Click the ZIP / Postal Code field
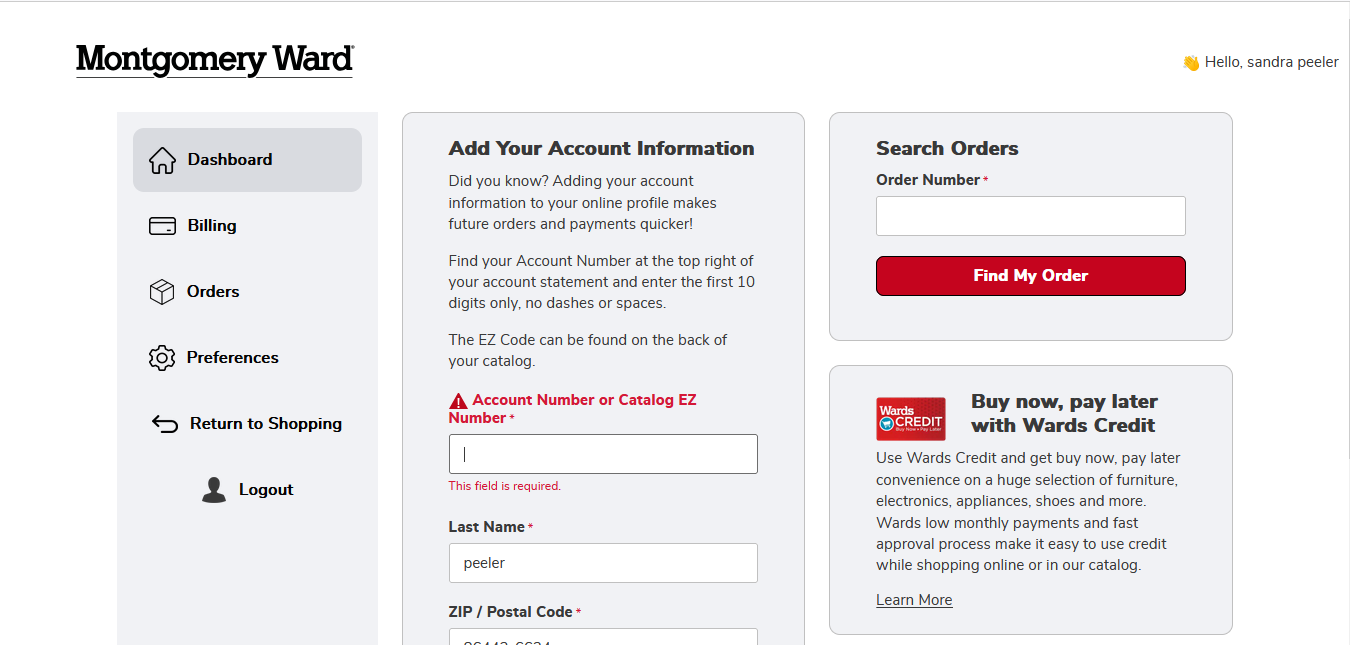 tap(603, 638)
